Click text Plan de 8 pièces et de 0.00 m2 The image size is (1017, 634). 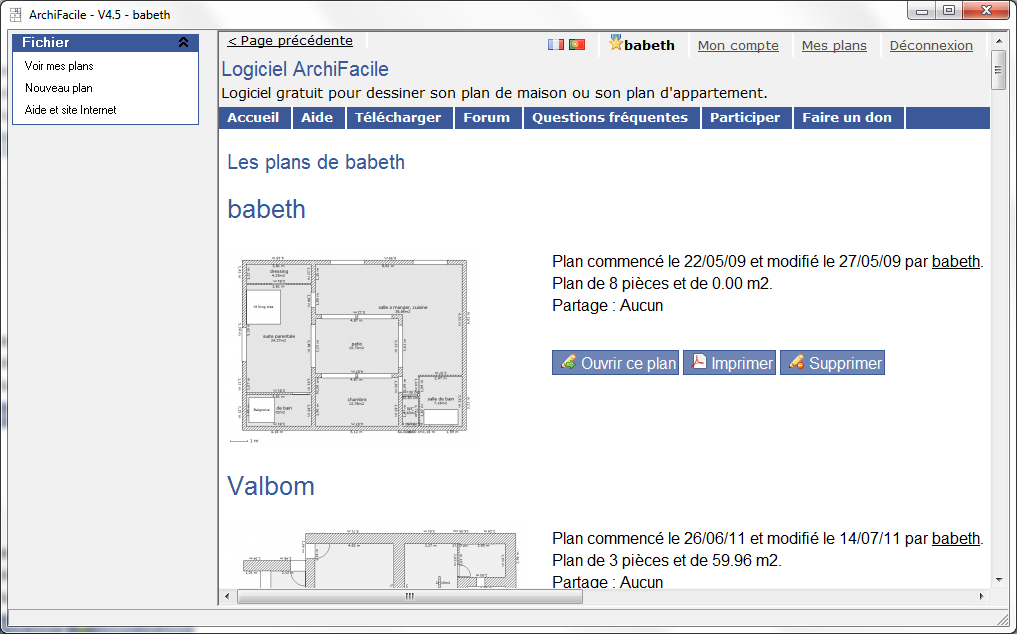pyautogui.click(x=662, y=284)
